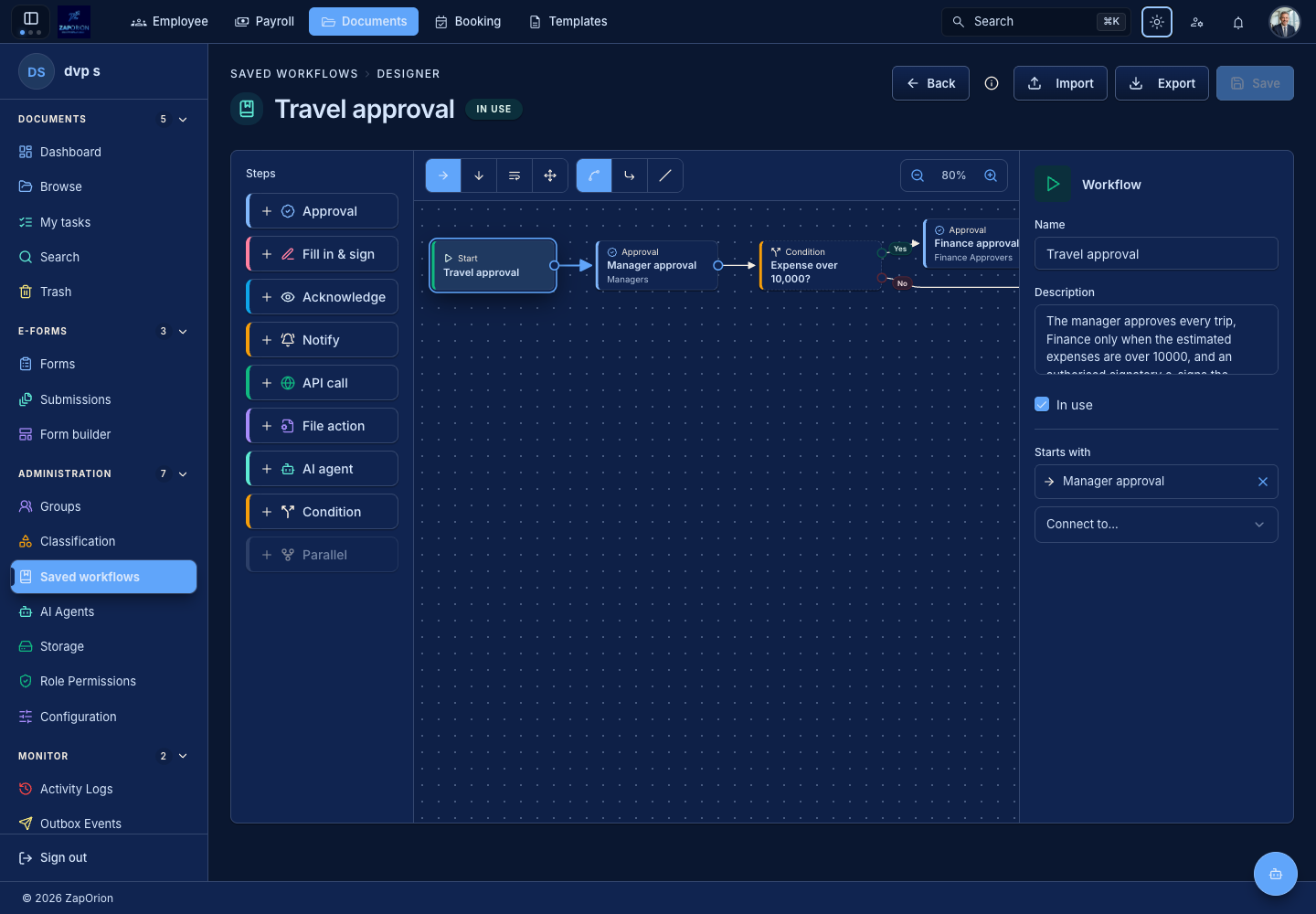Image resolution: width=1316 pixels, height=914 pixels.
Task: Choose the straight connector line style
Action: pyautogui.click(x=665, y=175)
